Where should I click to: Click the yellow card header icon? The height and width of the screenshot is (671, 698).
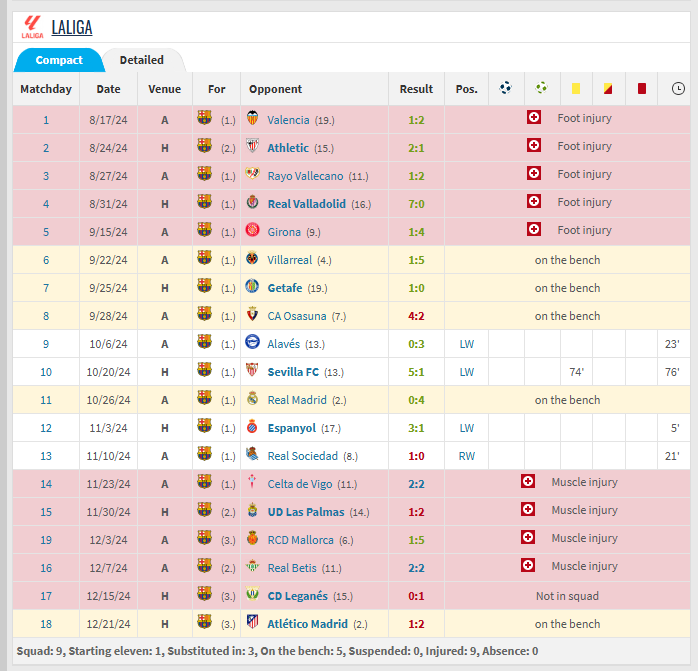point(576,89)
